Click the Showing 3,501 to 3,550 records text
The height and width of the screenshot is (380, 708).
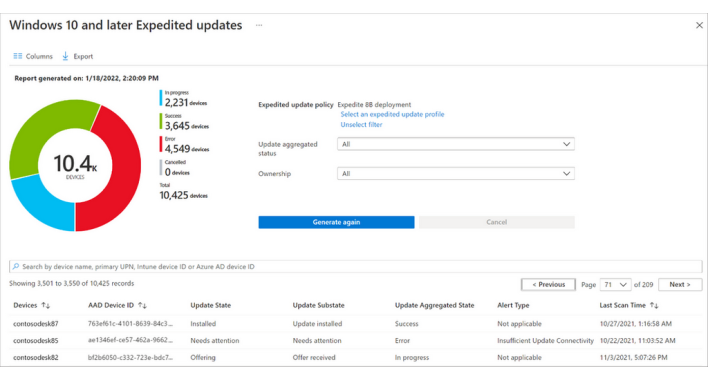point(71,283)
